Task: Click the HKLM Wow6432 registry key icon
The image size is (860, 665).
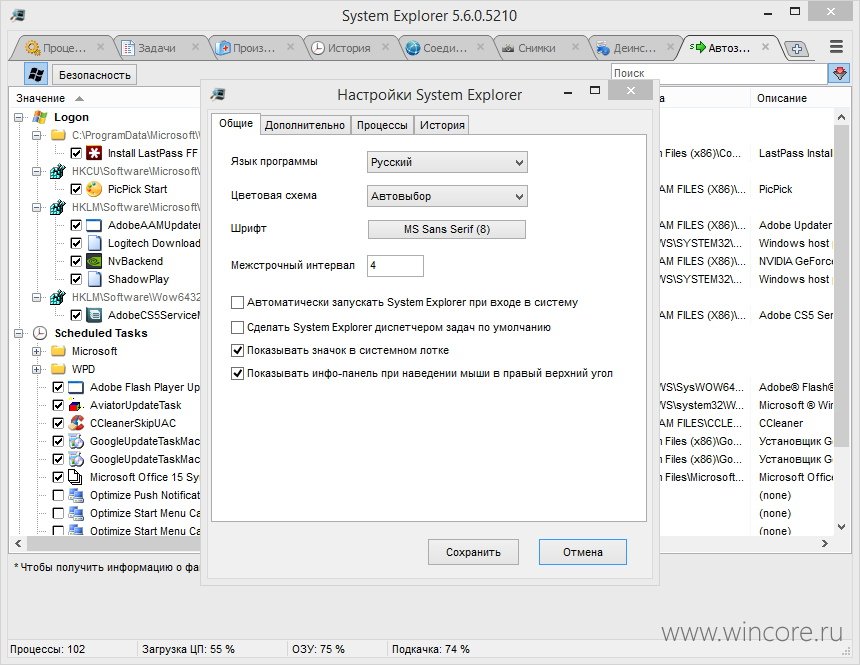Action: coord(58,297)
